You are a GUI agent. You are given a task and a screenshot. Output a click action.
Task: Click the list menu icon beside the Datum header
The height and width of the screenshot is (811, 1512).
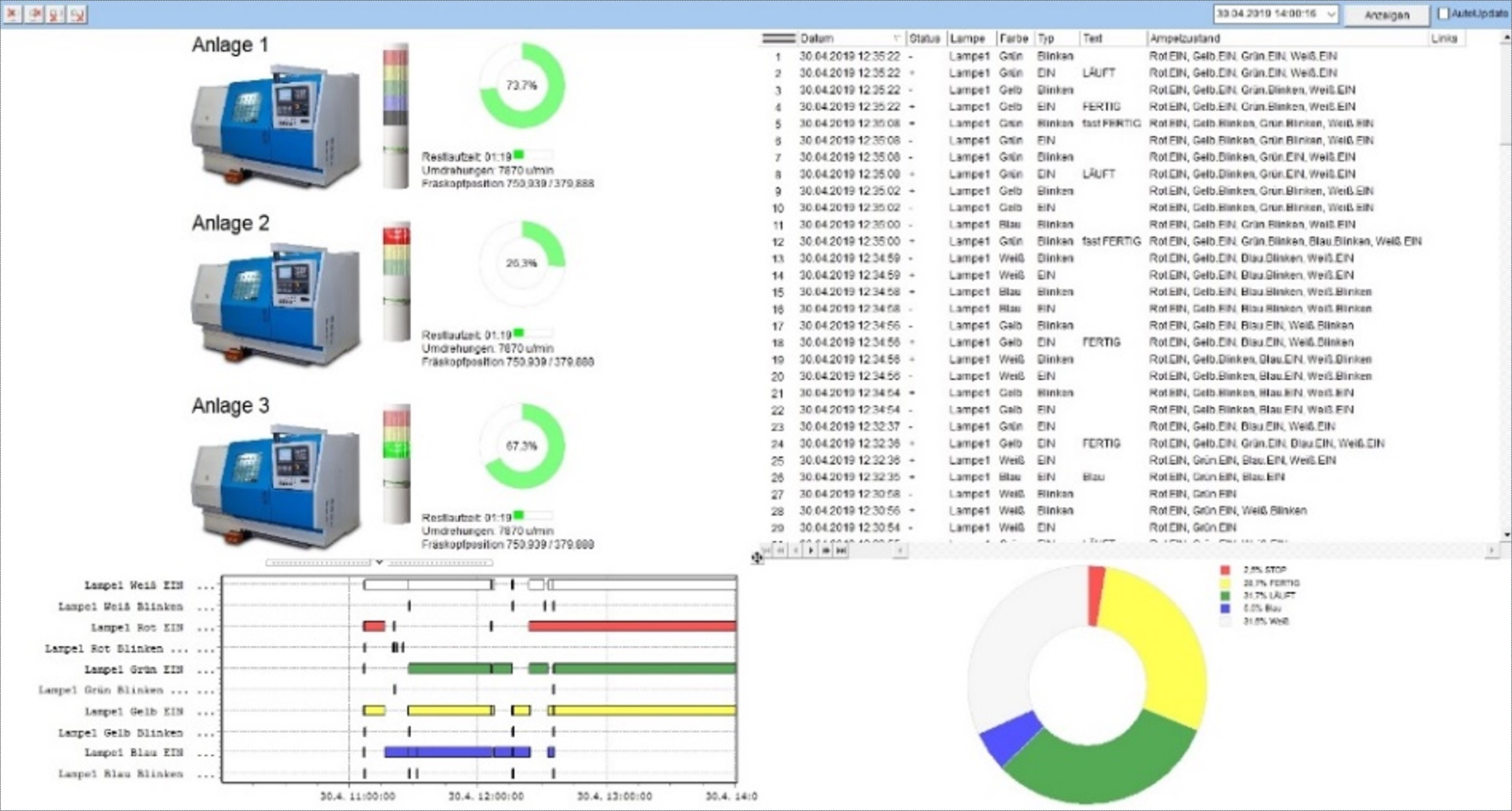(x=779, y=38)
